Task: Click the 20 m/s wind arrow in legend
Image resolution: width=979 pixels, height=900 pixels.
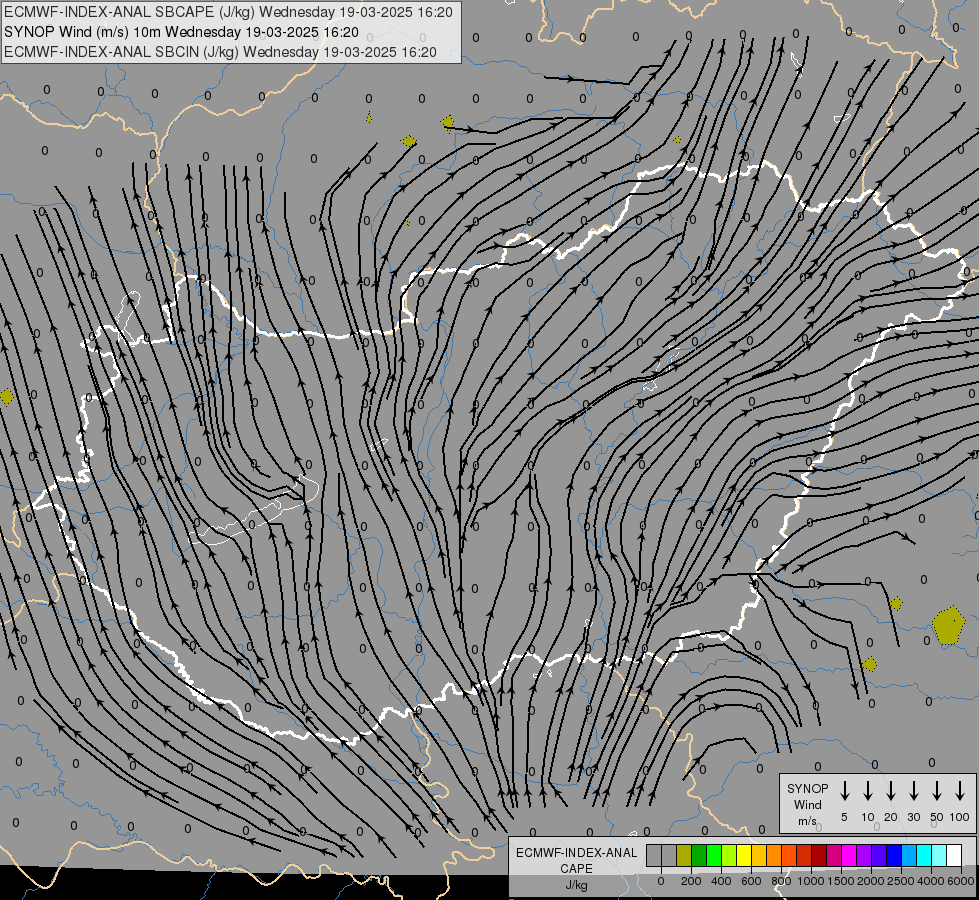Action: click(x=890, y=790)
